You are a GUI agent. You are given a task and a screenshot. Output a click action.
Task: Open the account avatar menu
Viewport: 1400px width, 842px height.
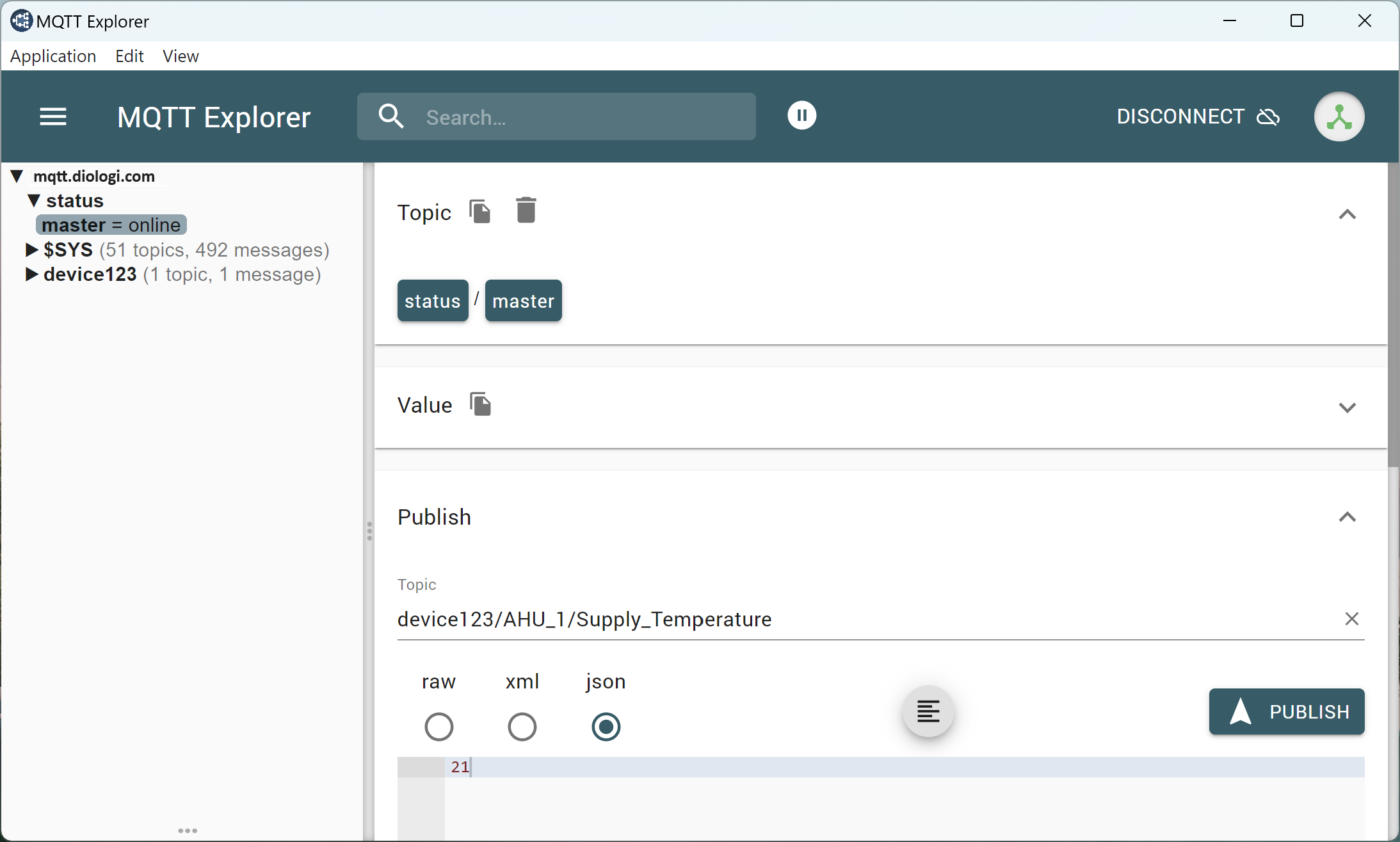[1339, 116]
